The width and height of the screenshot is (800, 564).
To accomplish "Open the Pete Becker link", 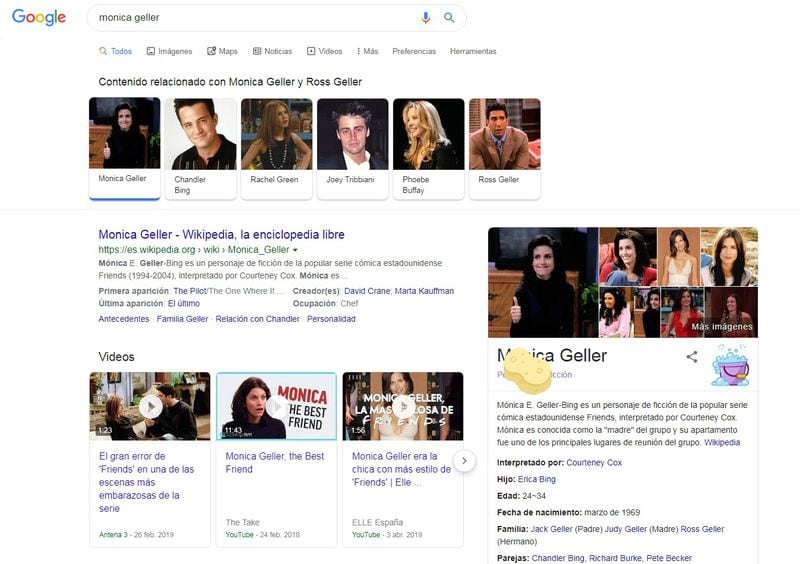I will 669,558.
